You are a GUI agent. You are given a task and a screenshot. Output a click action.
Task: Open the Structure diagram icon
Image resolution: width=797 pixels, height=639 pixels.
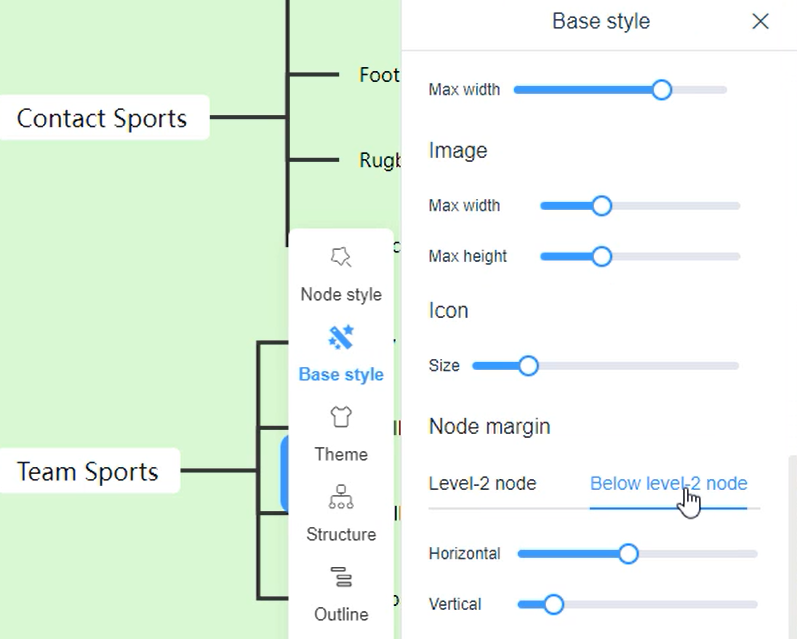click(341, 497)
